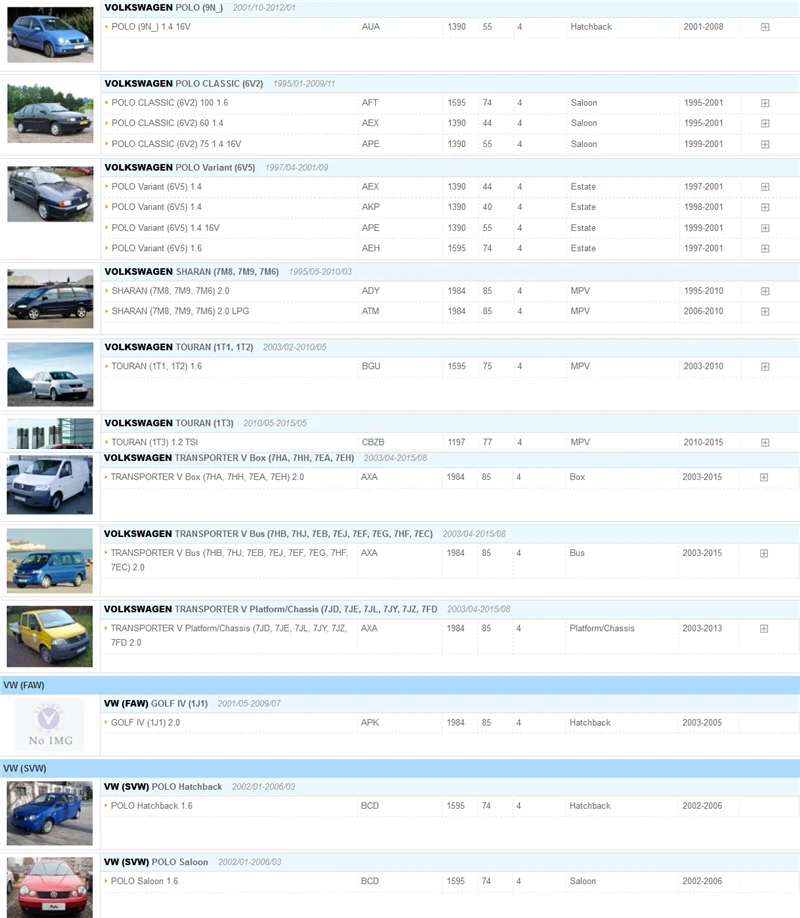Expand POLO CLASSIC 75 1.4 16V row
Image resolution: width=800 pixels, height=918 pixels.
pyautogui.click(x=765, y=144)
